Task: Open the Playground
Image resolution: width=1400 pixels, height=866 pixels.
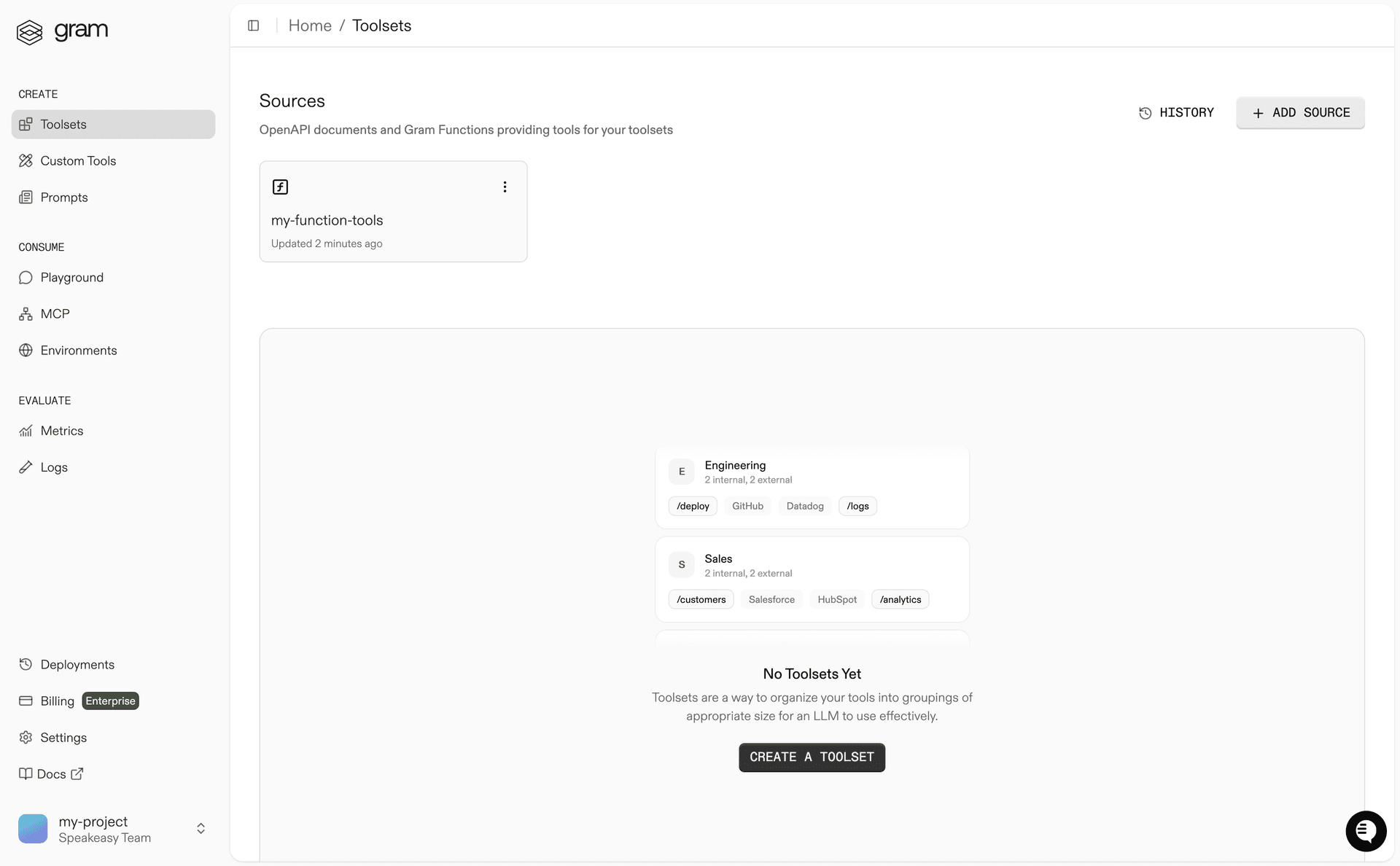Action: tap(71, 277)
